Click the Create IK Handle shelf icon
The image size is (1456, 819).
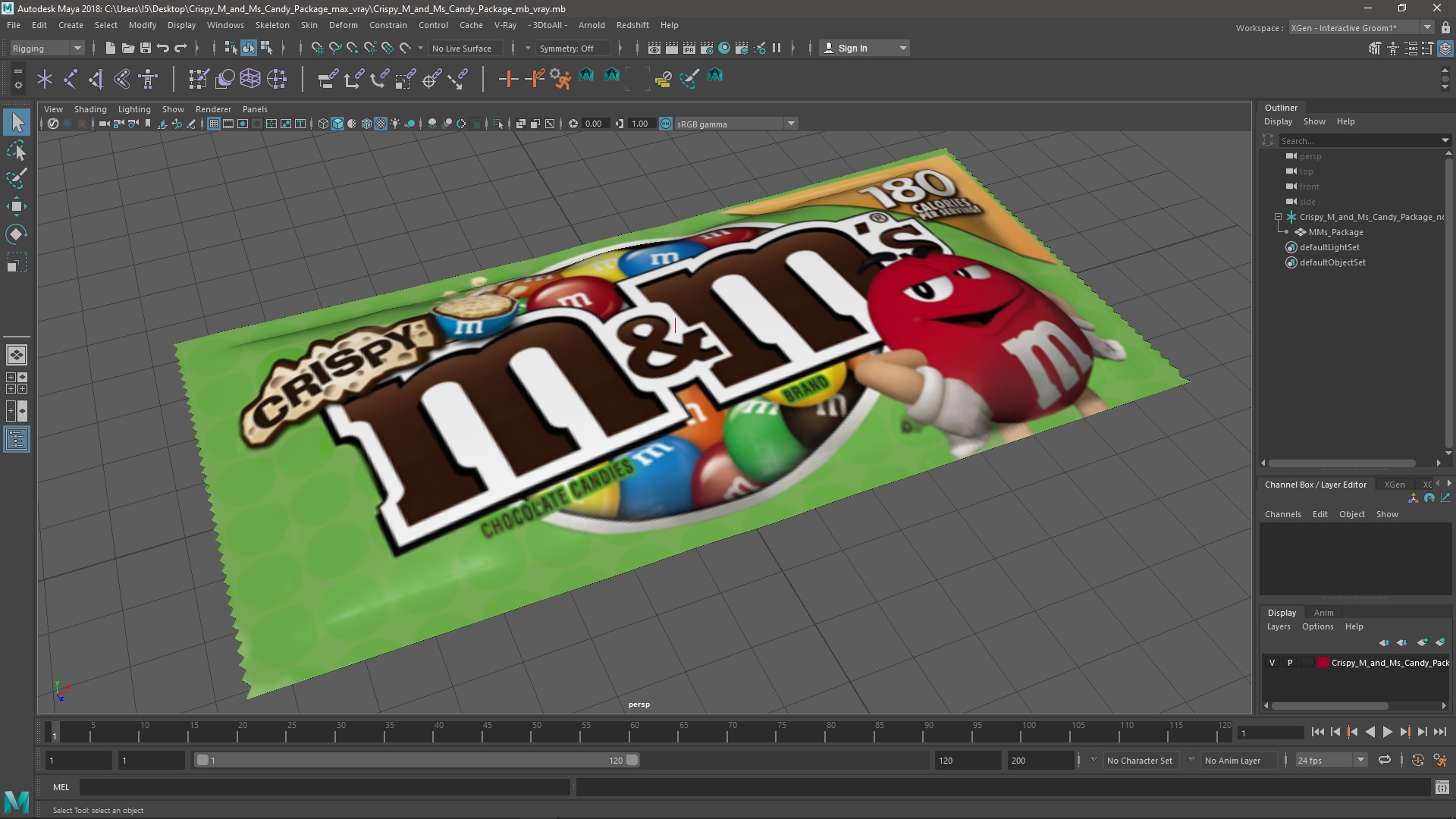[96, 79]
